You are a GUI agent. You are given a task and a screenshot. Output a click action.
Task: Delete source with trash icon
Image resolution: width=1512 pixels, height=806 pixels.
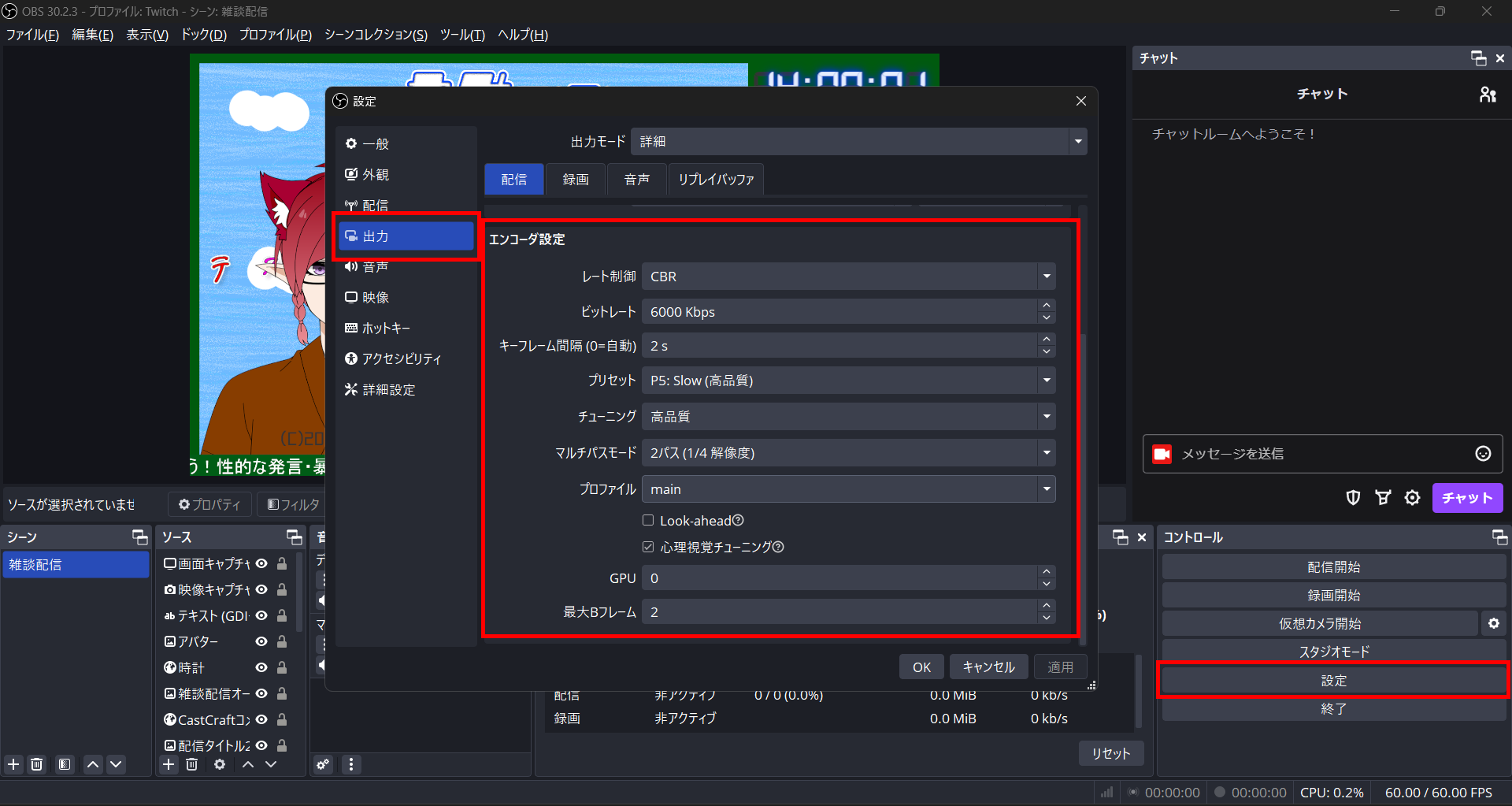coord(191,764)
